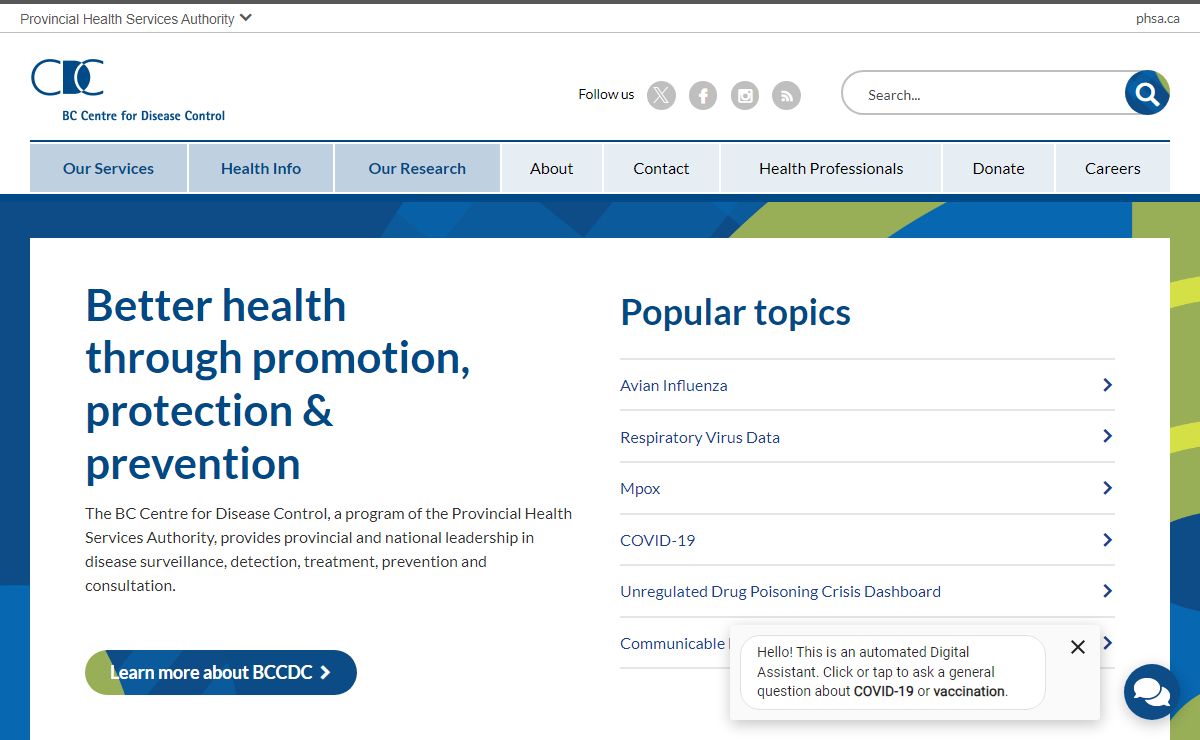Viewport: 1200px width, 740px height.
Task: Click the chevron next to Respiratory Virus Data
Action: click(x=1107, y=436)
